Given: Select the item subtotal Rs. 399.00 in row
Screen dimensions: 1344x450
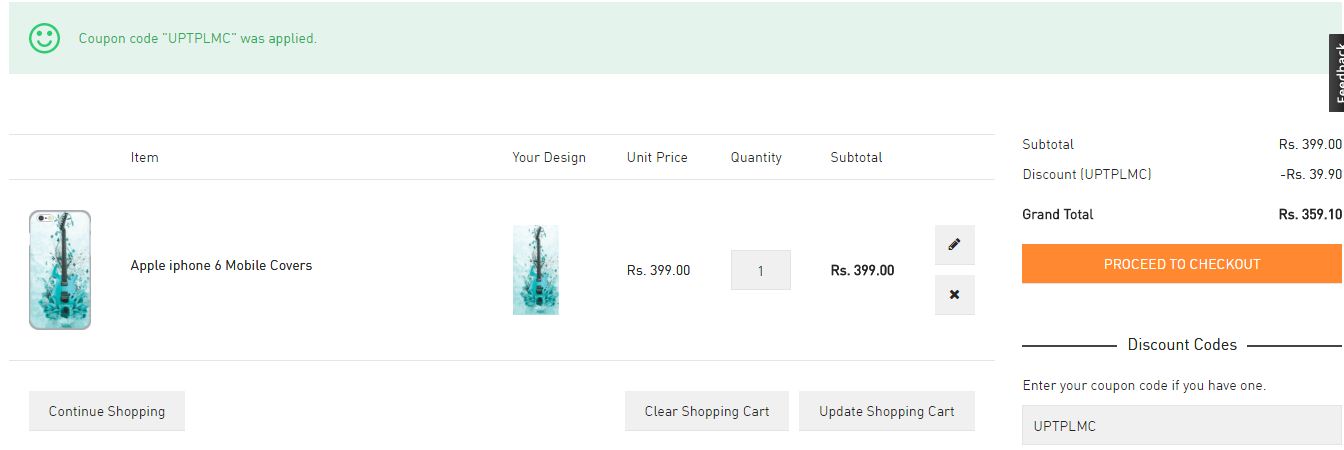Looking at the screenshot, I should [x=862, y=270].
